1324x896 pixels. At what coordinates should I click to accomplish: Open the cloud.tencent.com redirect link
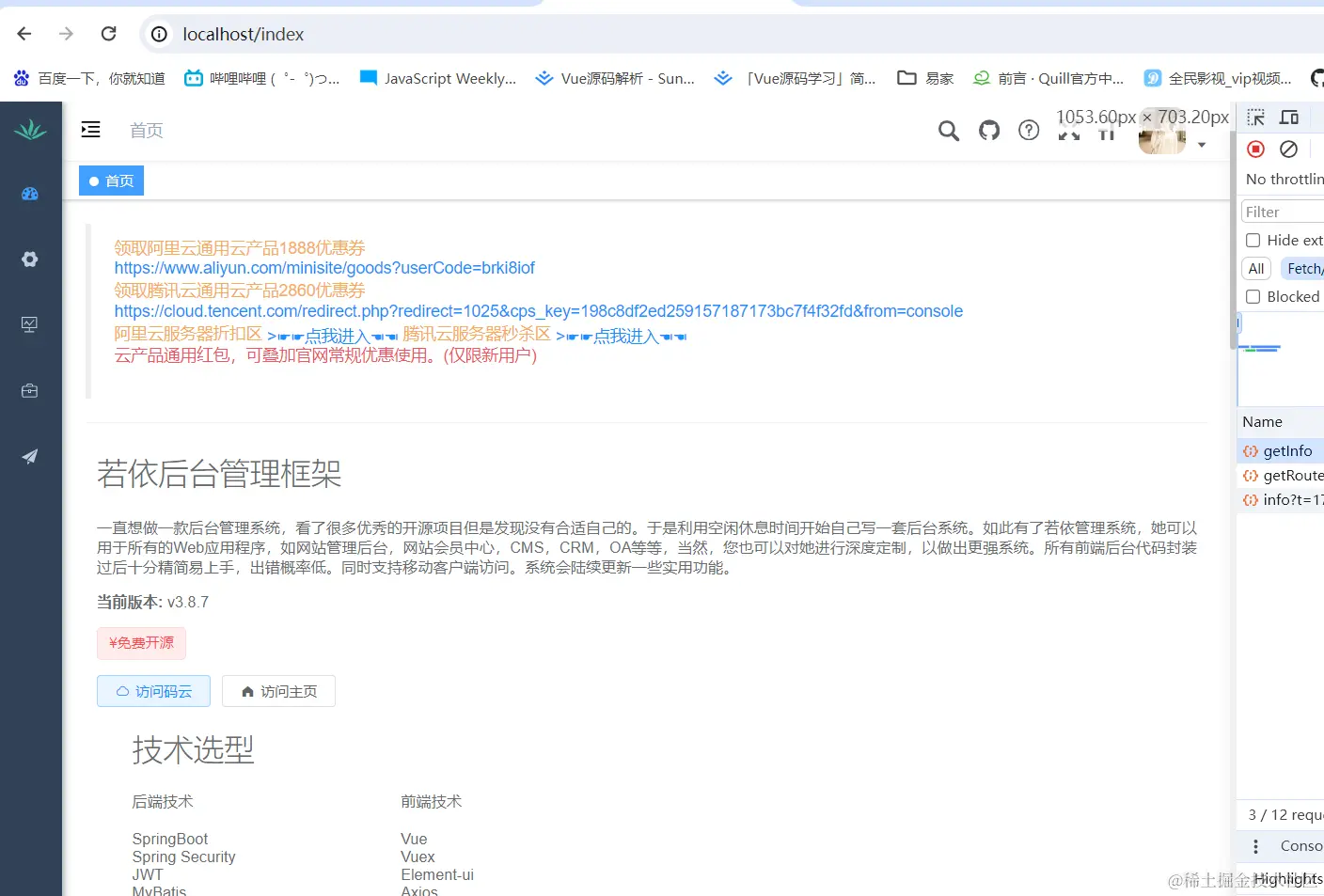539,311
